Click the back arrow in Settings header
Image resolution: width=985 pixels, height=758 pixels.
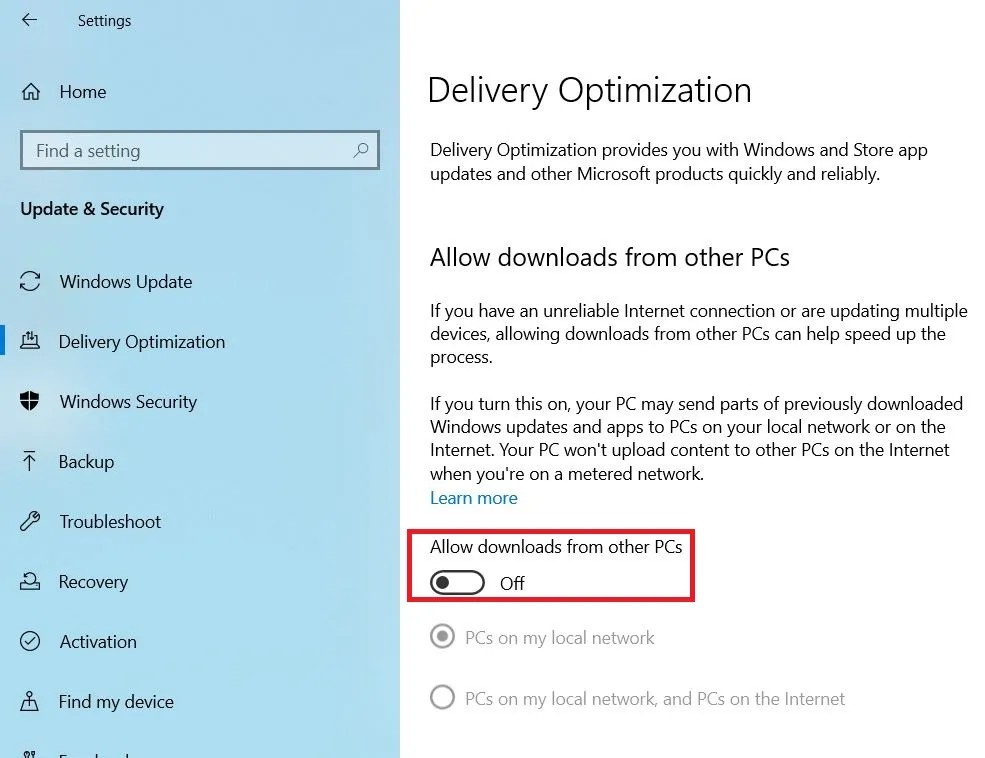click(29, 20)
